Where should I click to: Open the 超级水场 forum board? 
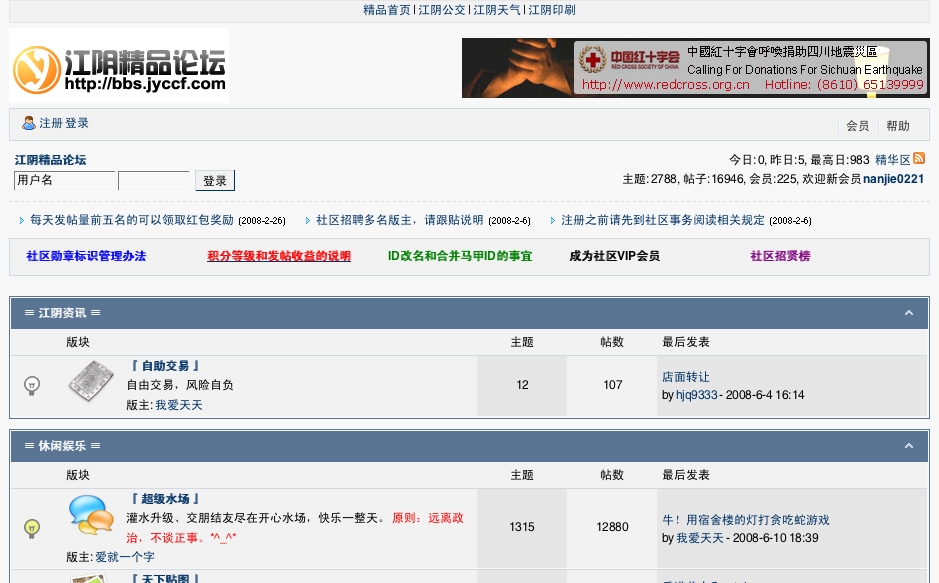pyautogui.click(x=165, y=499)
